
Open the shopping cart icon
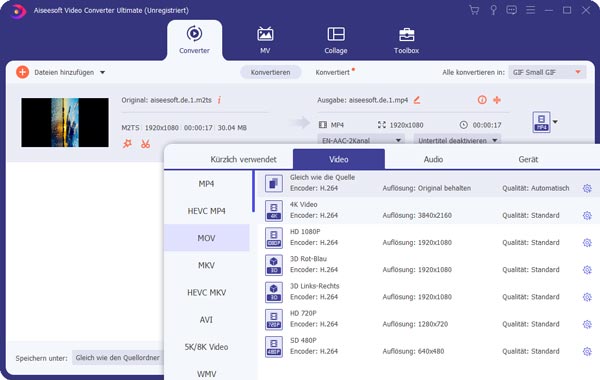click(x=474, y=10)
